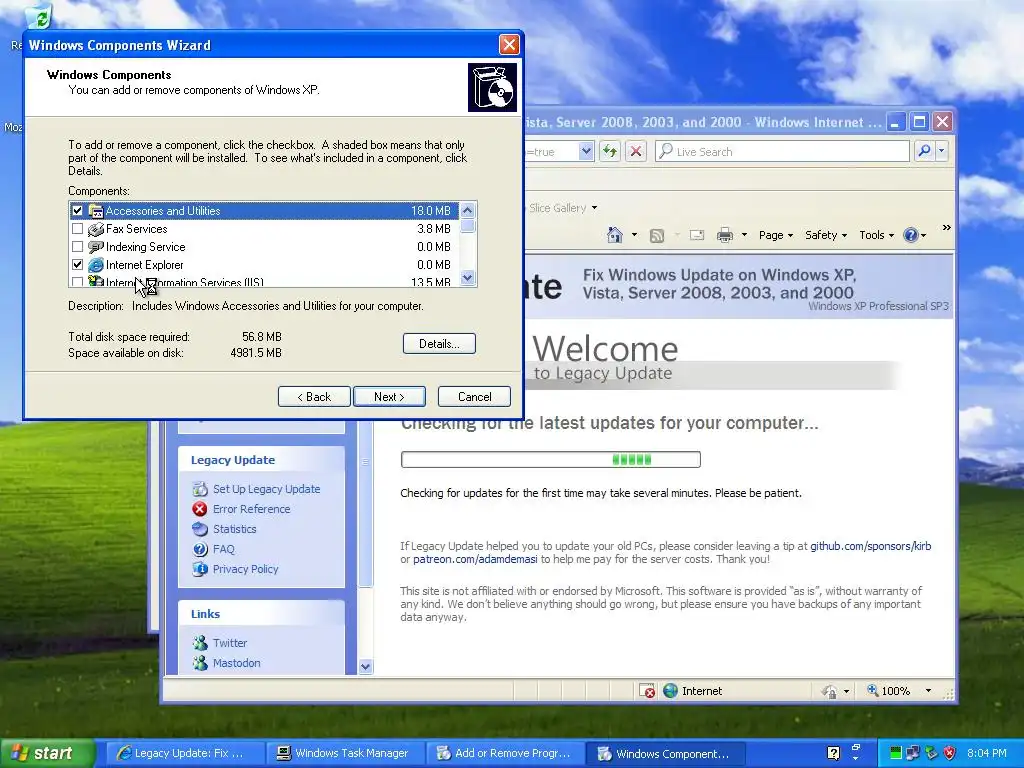
Task: Expand the IE toolbar overflow chevron
Action: pos(946,228)
